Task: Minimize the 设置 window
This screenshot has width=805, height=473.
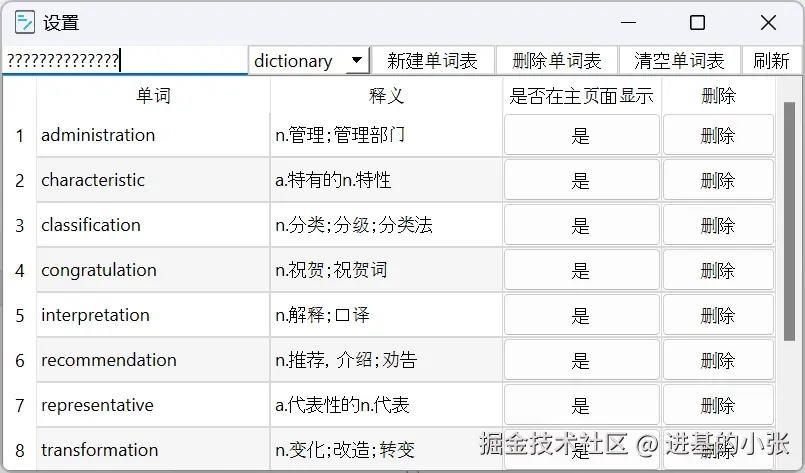Action: [628, 23]
